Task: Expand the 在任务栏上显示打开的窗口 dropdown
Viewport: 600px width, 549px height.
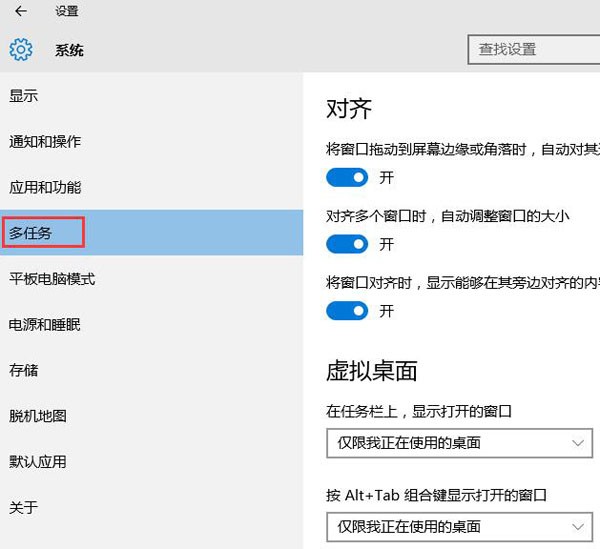Action: tap(459, 443)
